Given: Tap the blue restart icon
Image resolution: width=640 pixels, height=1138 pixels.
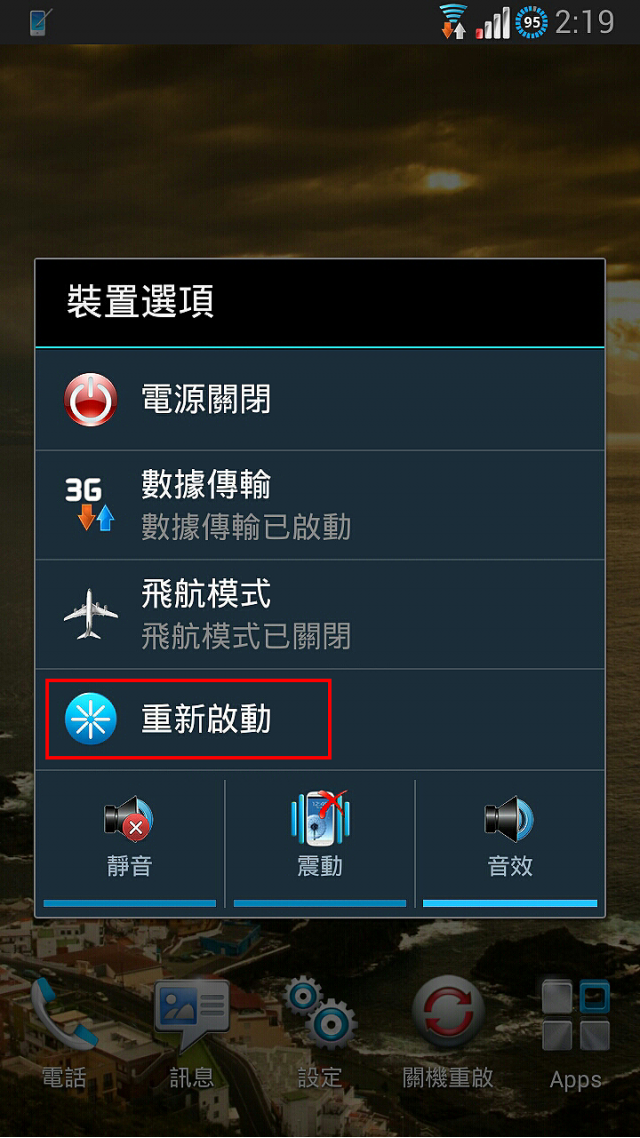Looking at the screenshot, I should click(x=90, y=719).
